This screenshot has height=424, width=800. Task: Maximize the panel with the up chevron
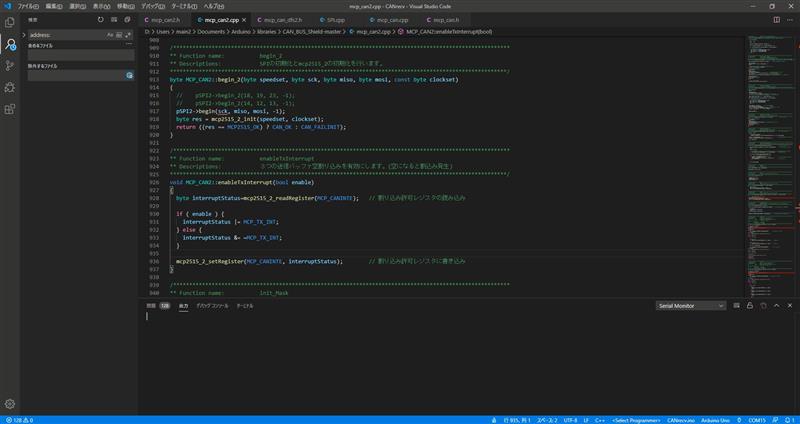(x=777, y=306)
